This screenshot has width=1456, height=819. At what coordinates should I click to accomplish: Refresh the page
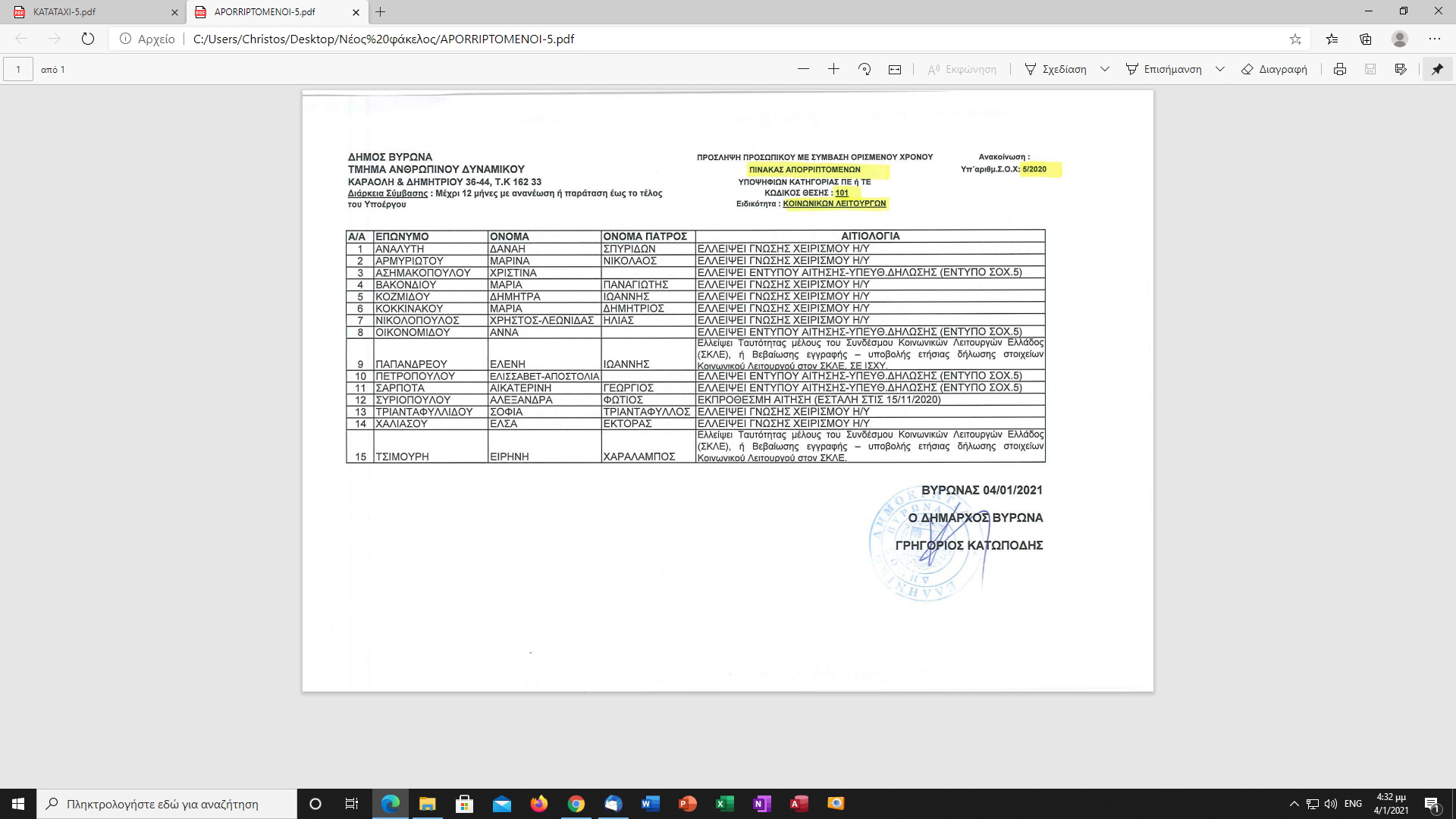tap(88, 39)
